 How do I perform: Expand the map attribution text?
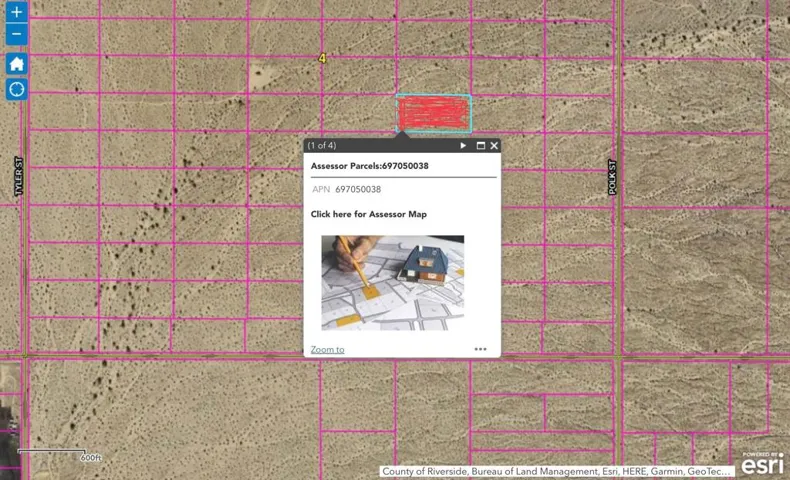click(556, 471)
